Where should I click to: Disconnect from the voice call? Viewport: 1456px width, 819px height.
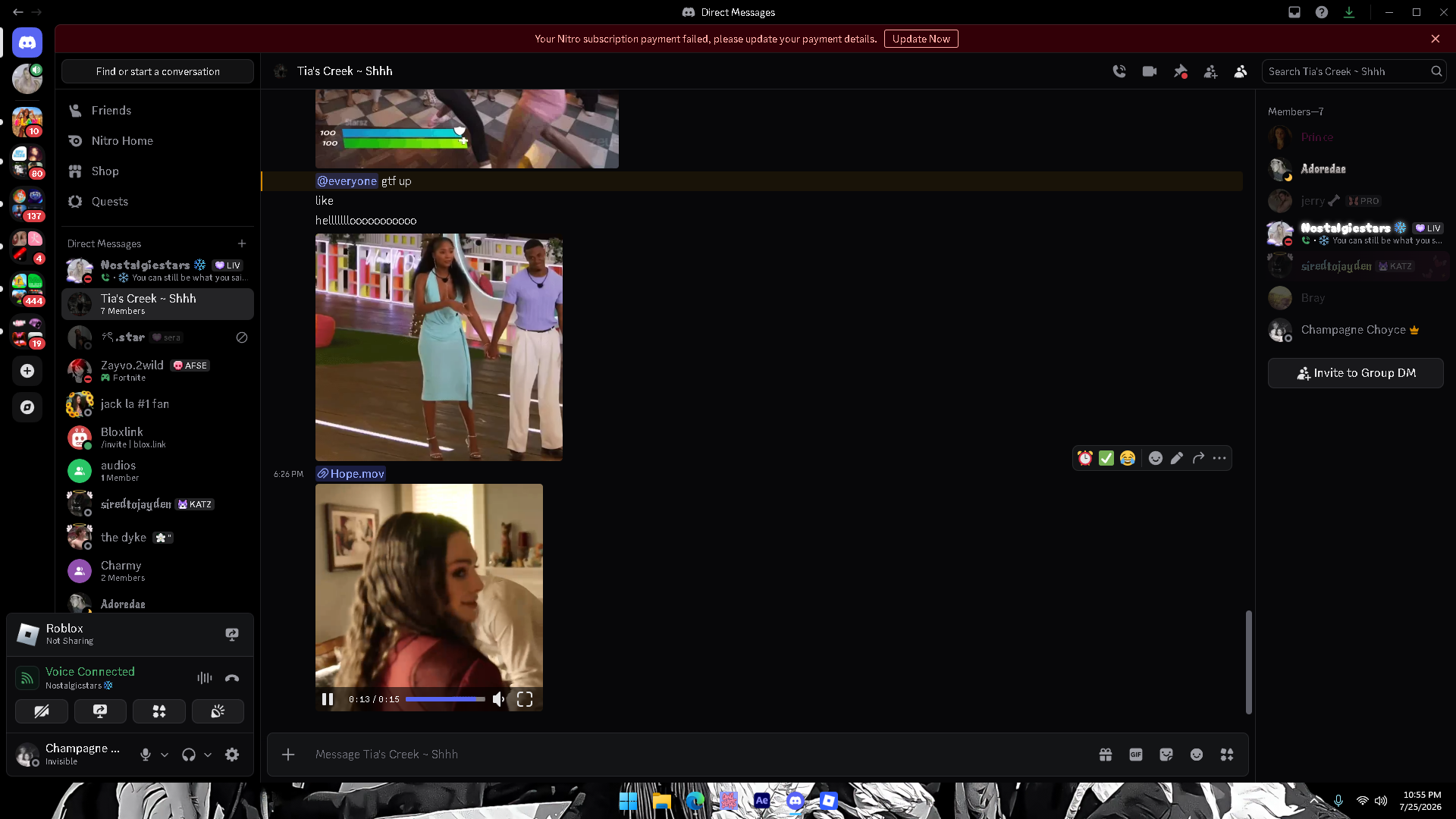232,678
